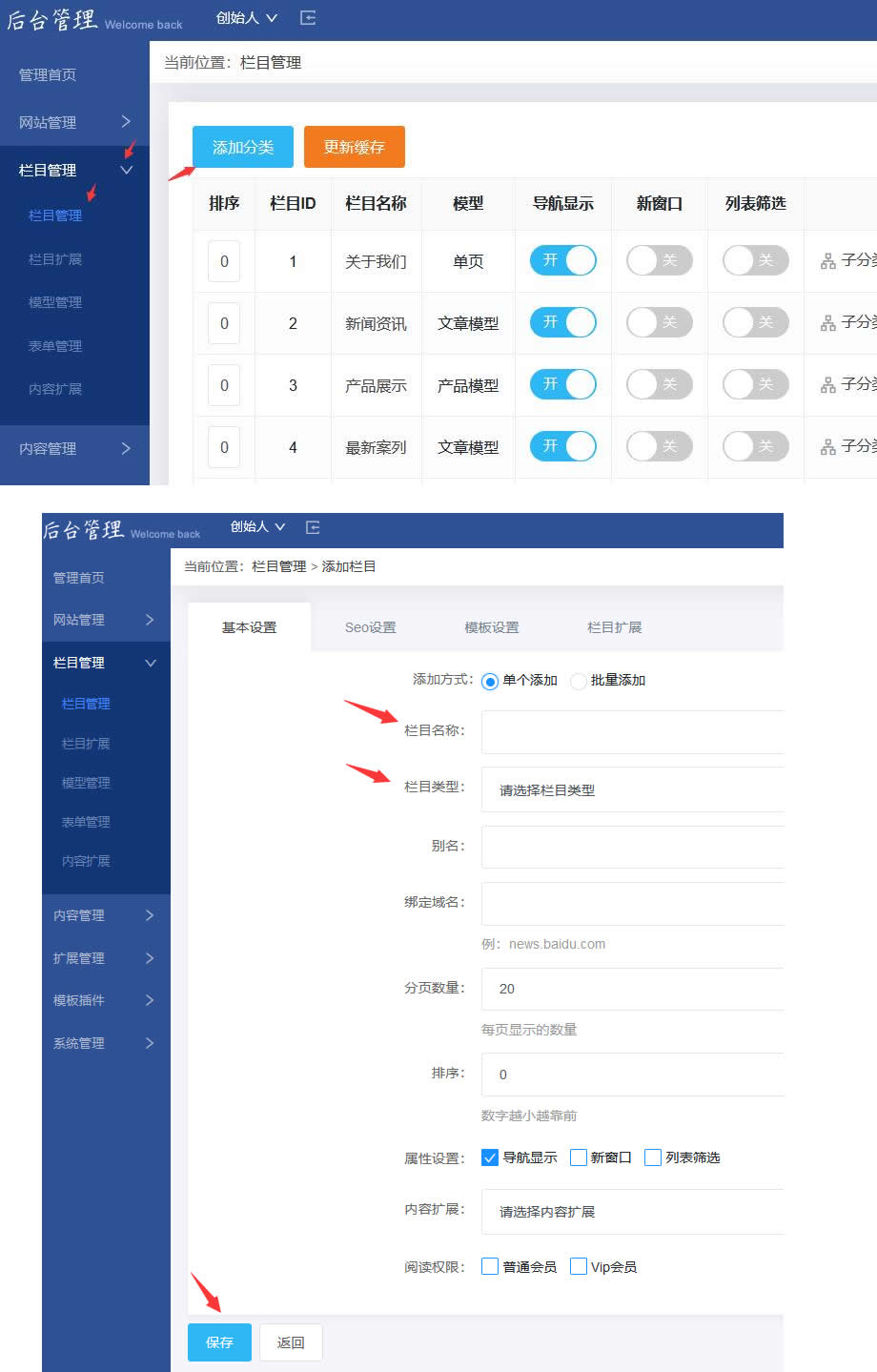Enable 新窗口 switch for 新闻资讯 row
Viewport: 877px width, 1372px height.
pos(659,322)
